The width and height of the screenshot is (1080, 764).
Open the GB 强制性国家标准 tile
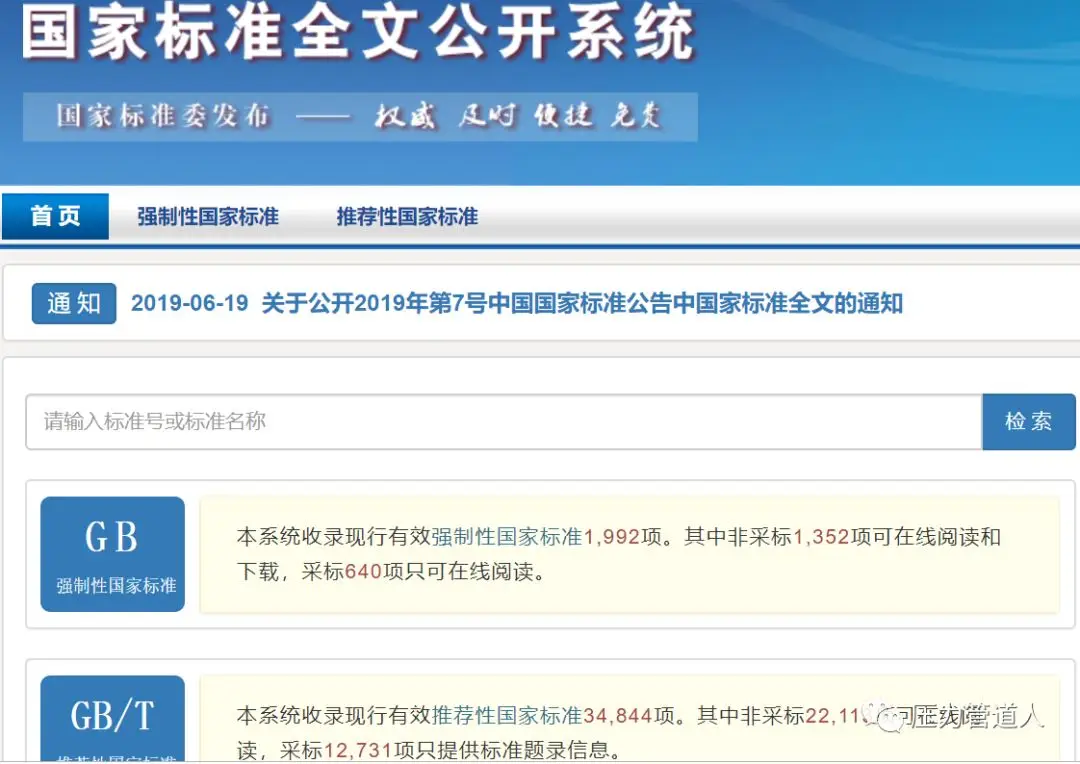(112, 554)
